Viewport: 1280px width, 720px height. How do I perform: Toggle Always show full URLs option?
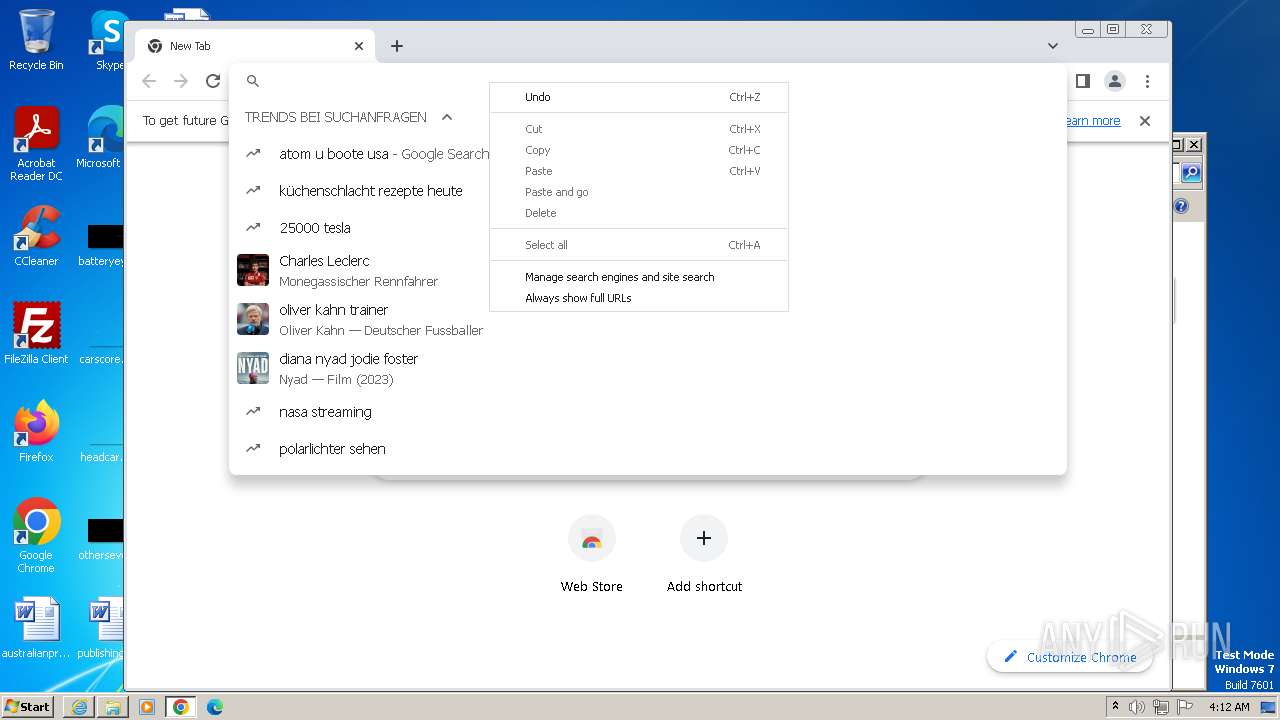[x=639, y=298]
